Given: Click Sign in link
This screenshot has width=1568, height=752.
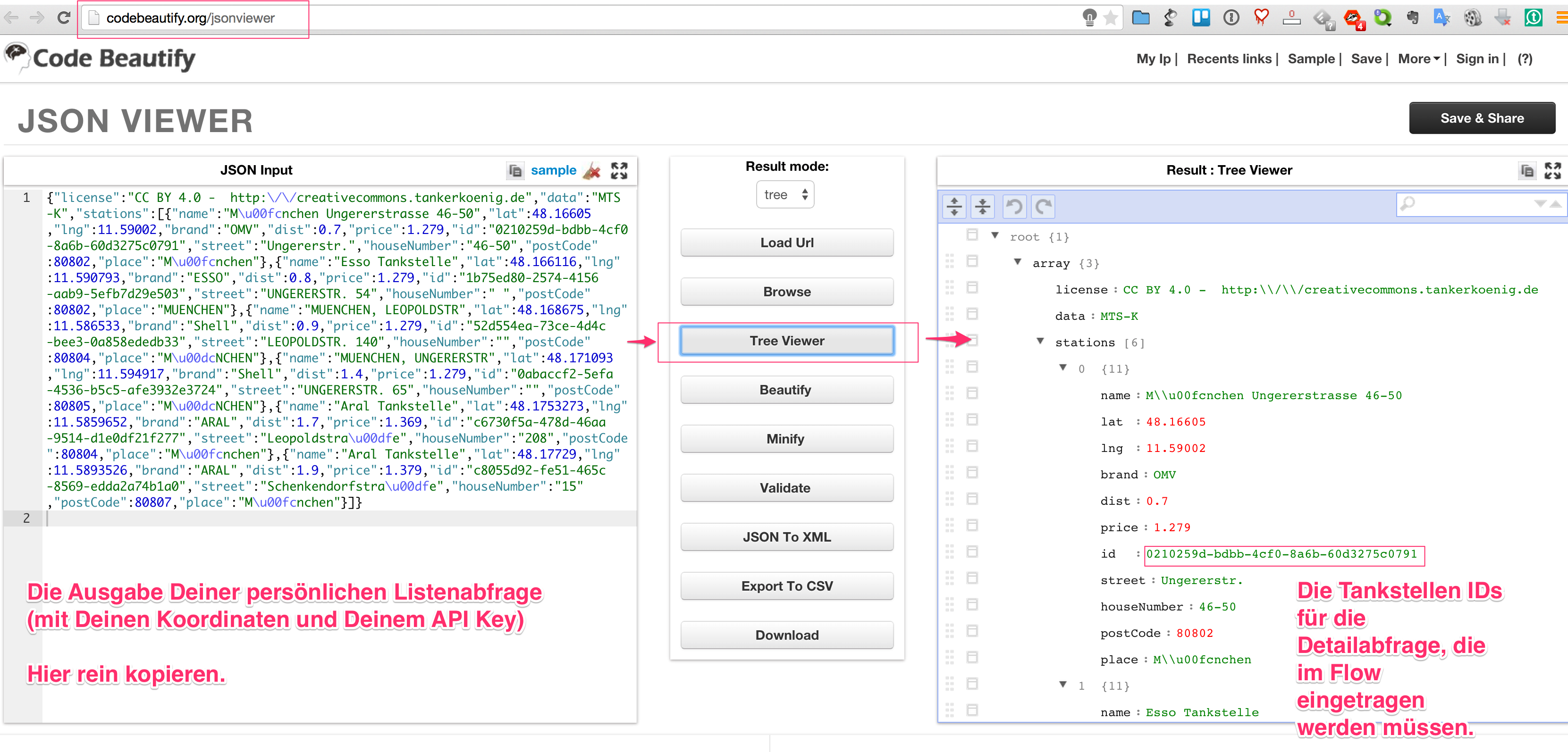Looking at the screenshot, I should (1477, 59).
